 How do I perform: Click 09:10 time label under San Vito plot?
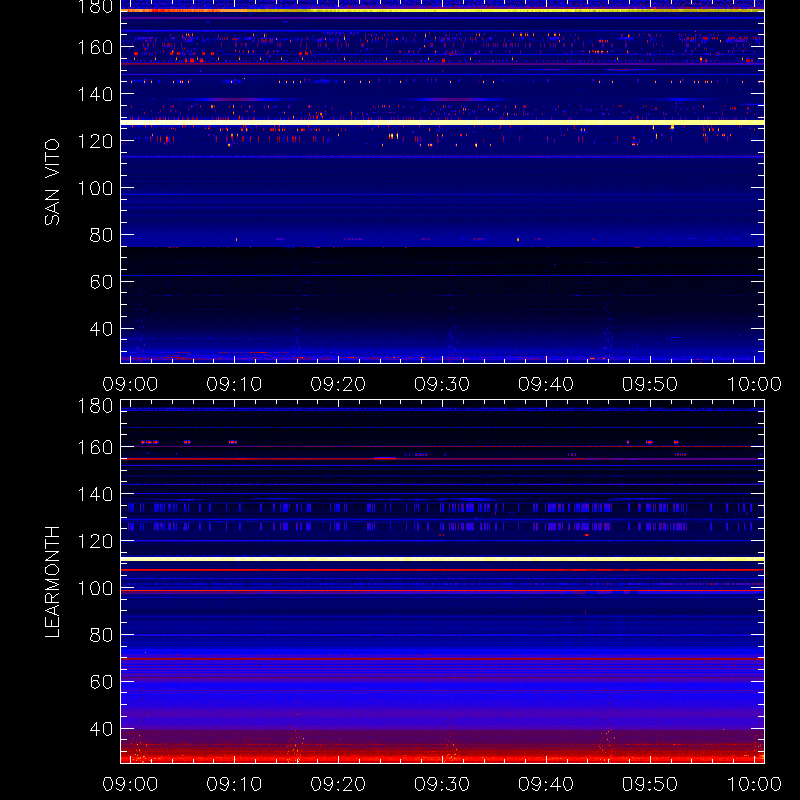pos(234,384)
